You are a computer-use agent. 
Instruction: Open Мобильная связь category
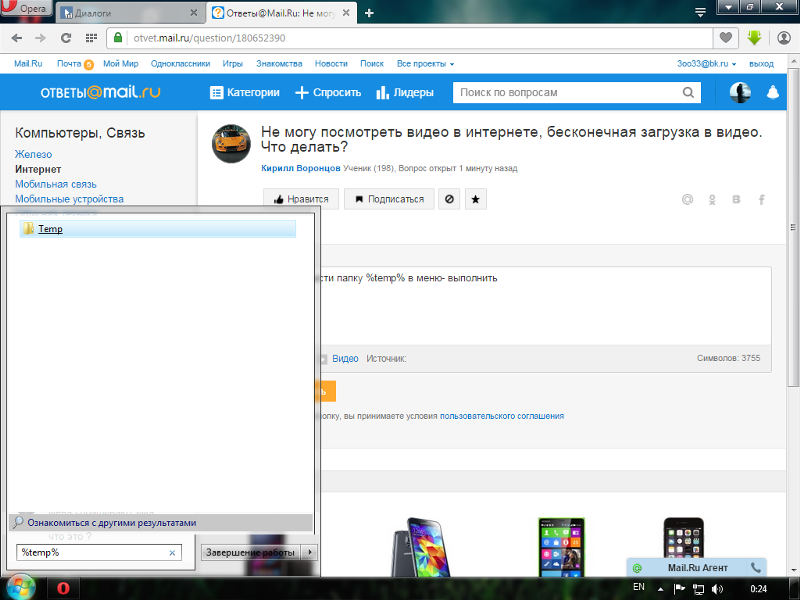coord(56,184)
